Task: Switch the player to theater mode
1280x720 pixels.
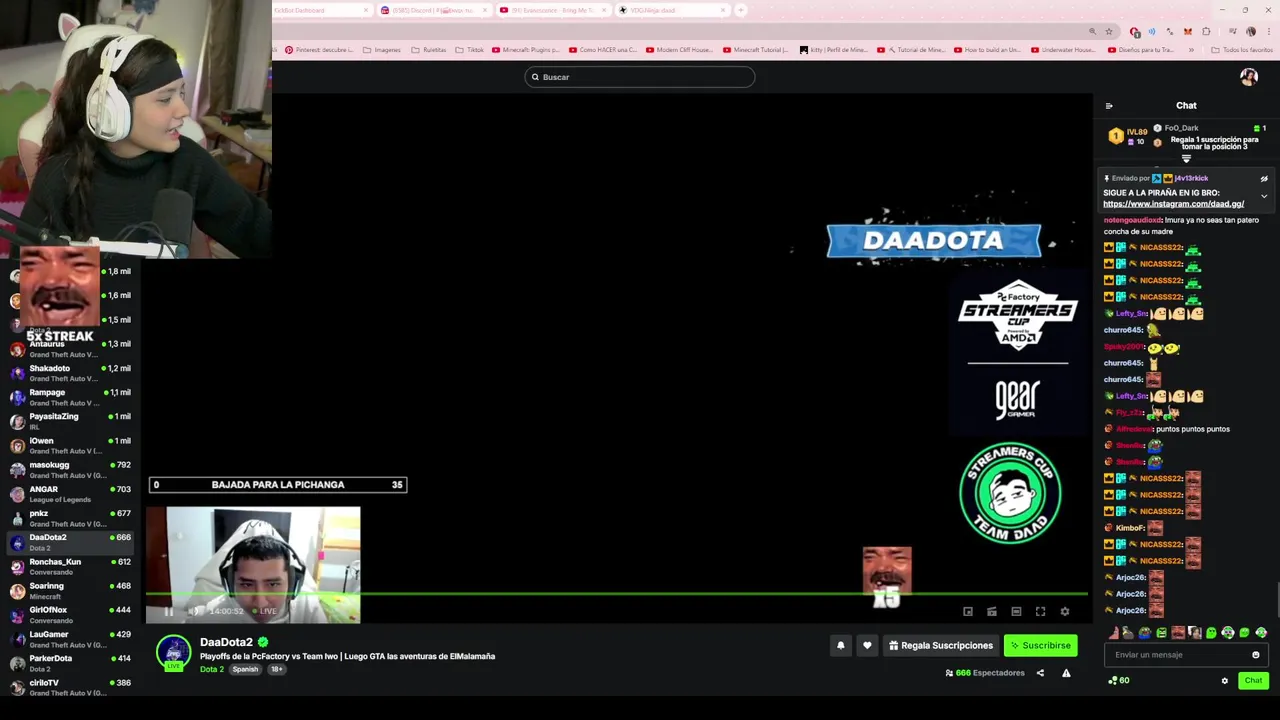Action: (x=1016, y=611)
